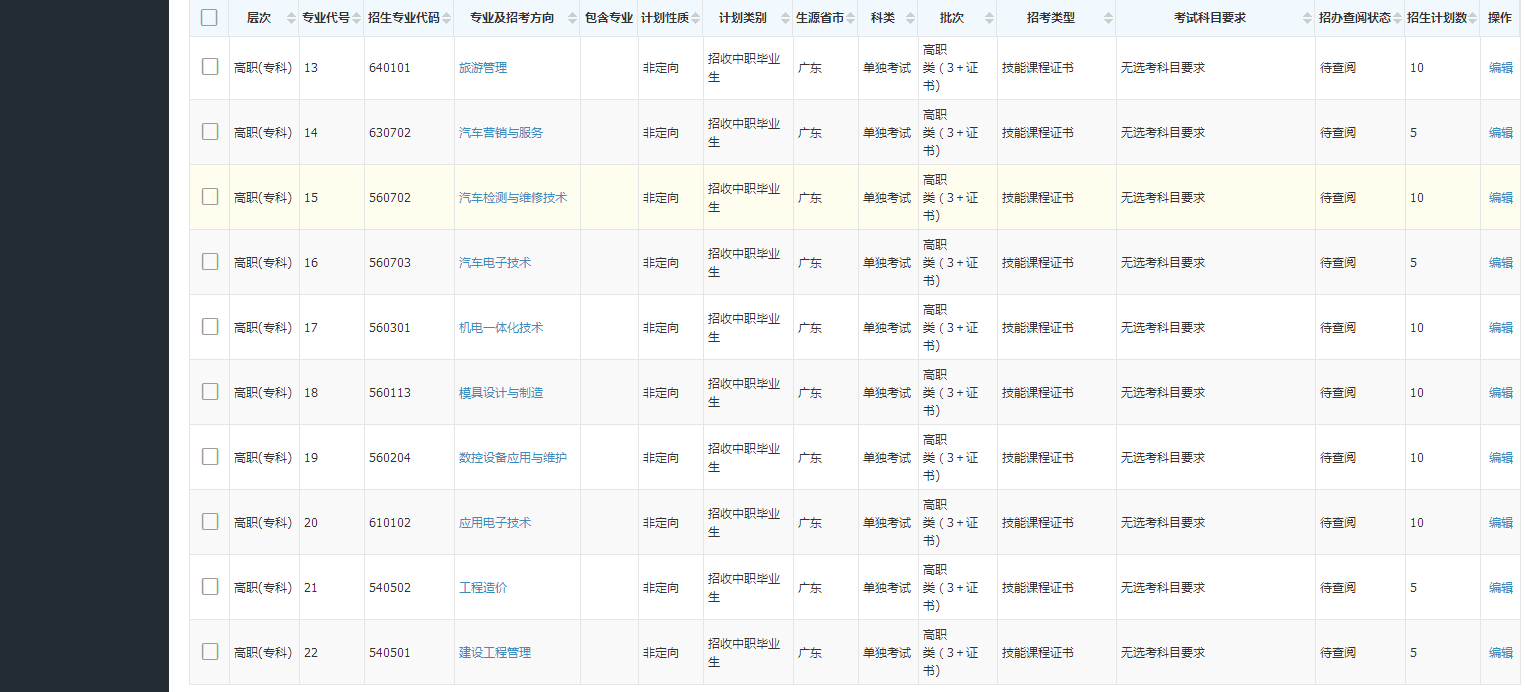Sort by the 层次 column arrow icon
This screenshot has width=1525, height=692.
[291, 18]
